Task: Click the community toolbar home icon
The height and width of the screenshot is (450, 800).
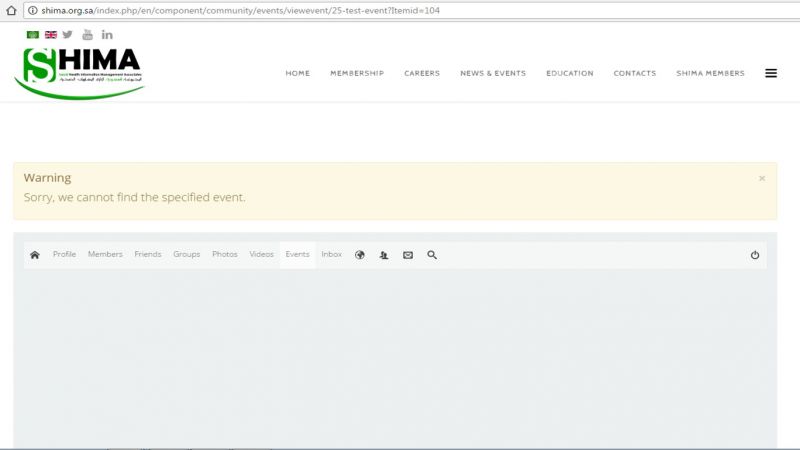Action: point(35,255)
